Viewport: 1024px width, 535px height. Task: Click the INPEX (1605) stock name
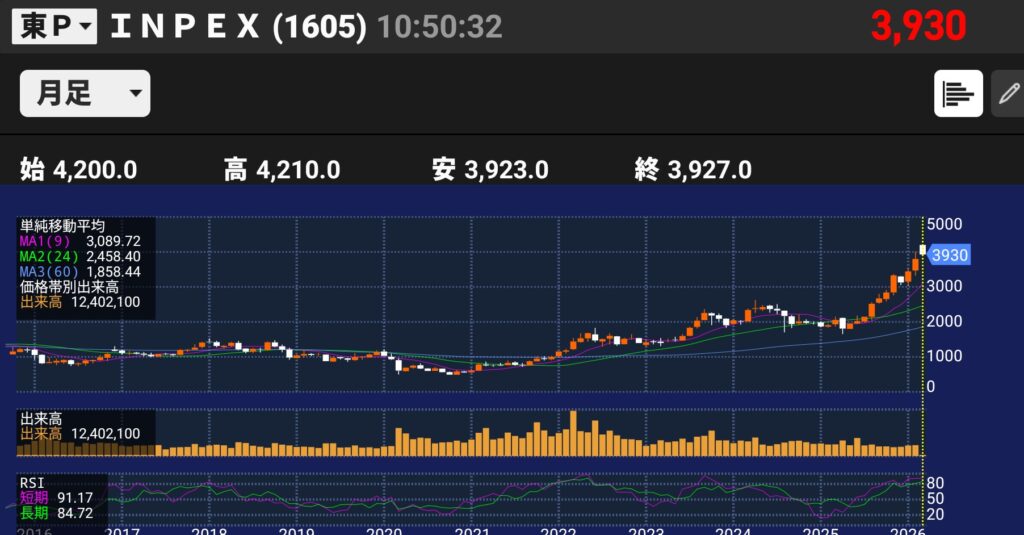point(237,27)
